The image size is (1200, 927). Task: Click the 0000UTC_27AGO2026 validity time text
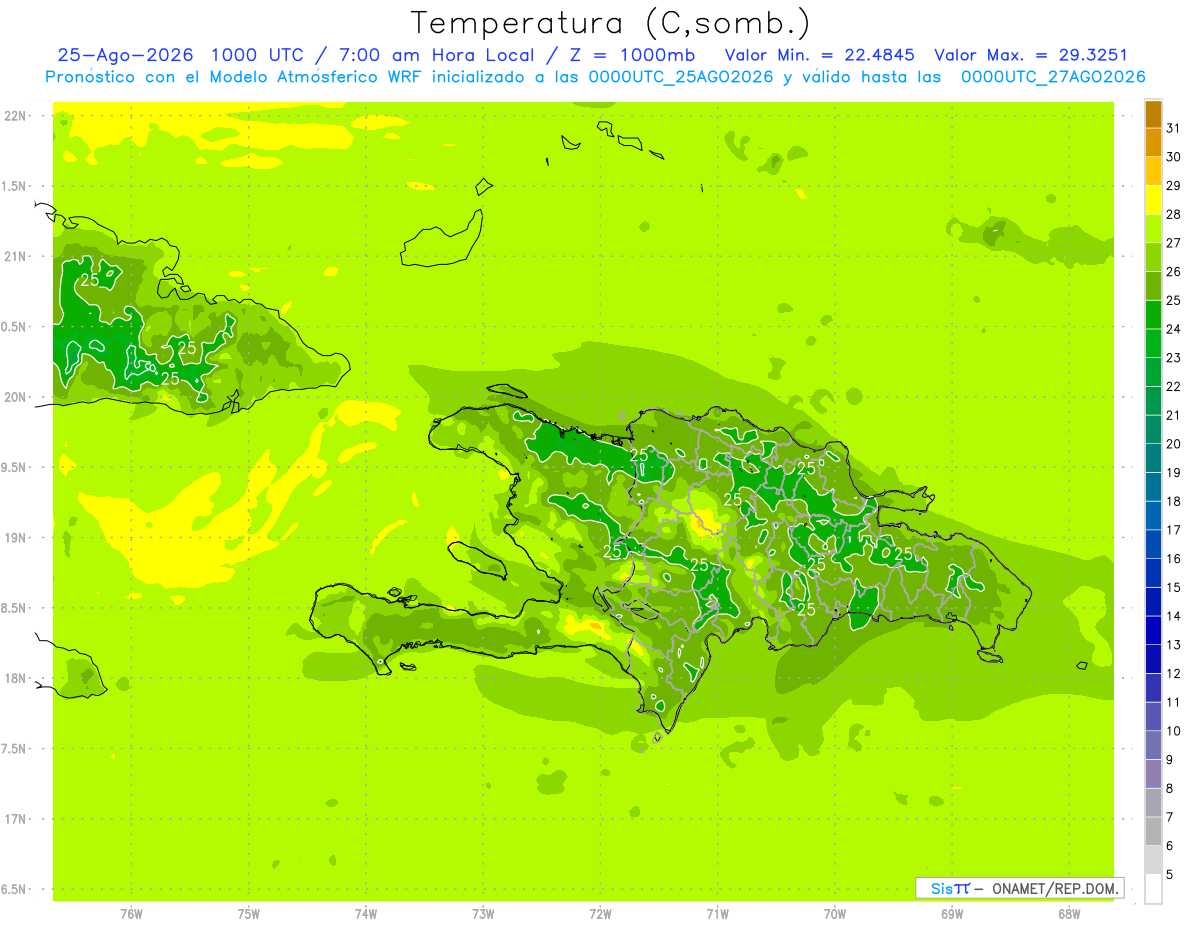pos(1053,77)
